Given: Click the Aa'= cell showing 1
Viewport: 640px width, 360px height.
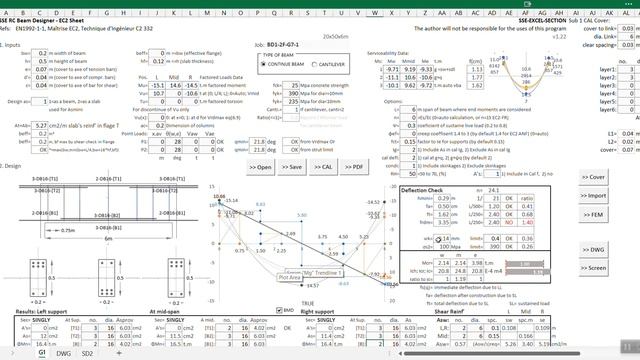Looking at the screenshot, I should click(492, 174).
